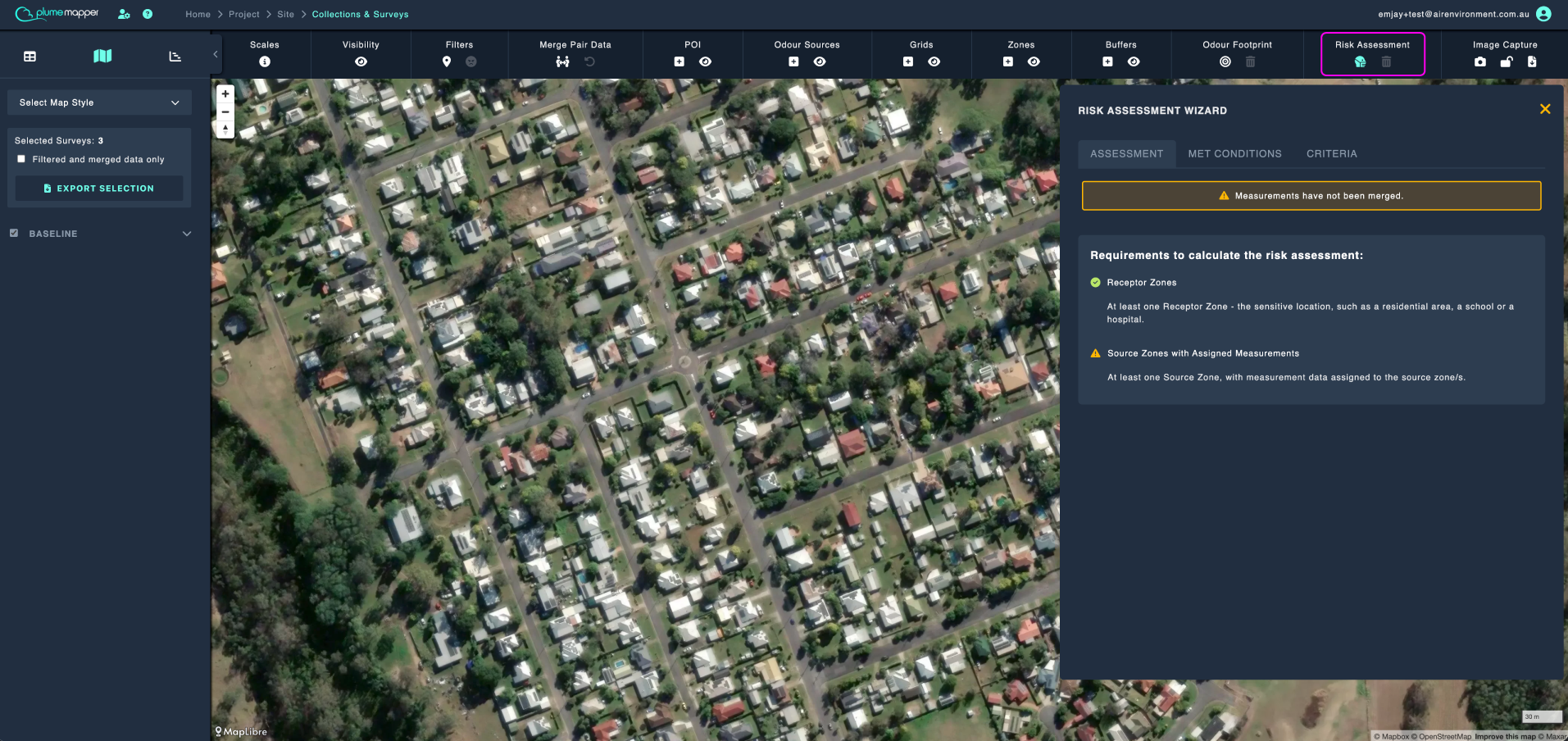Toggle Grids visibility eye
The image size is (1568, 741).
934,61
